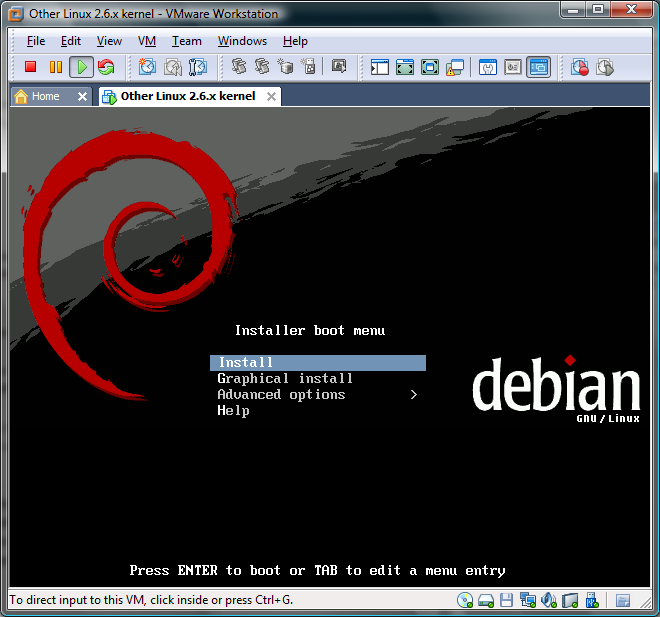Click the sound card status icon

548,600
